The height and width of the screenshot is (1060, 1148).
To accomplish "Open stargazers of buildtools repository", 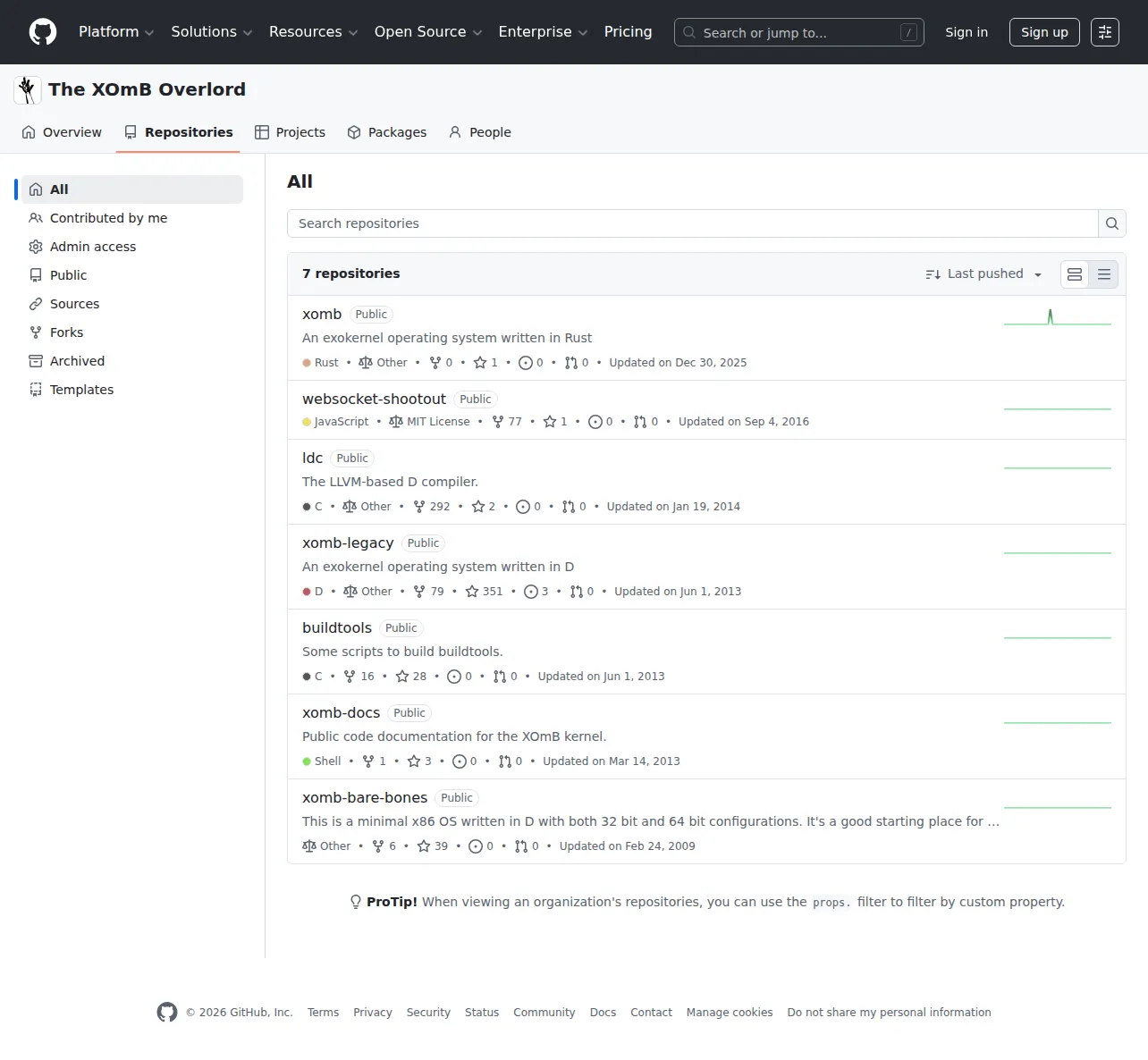I will [x=411, y=677].
